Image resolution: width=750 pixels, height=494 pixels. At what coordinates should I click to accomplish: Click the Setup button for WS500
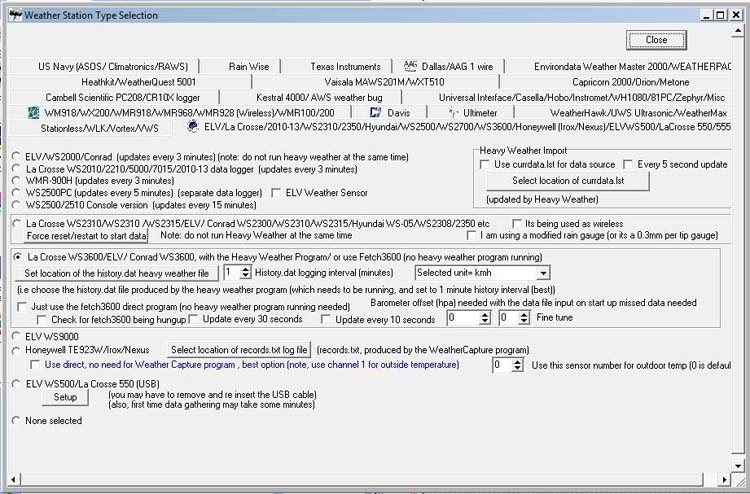pyautogui.click(x=65, y=397)
